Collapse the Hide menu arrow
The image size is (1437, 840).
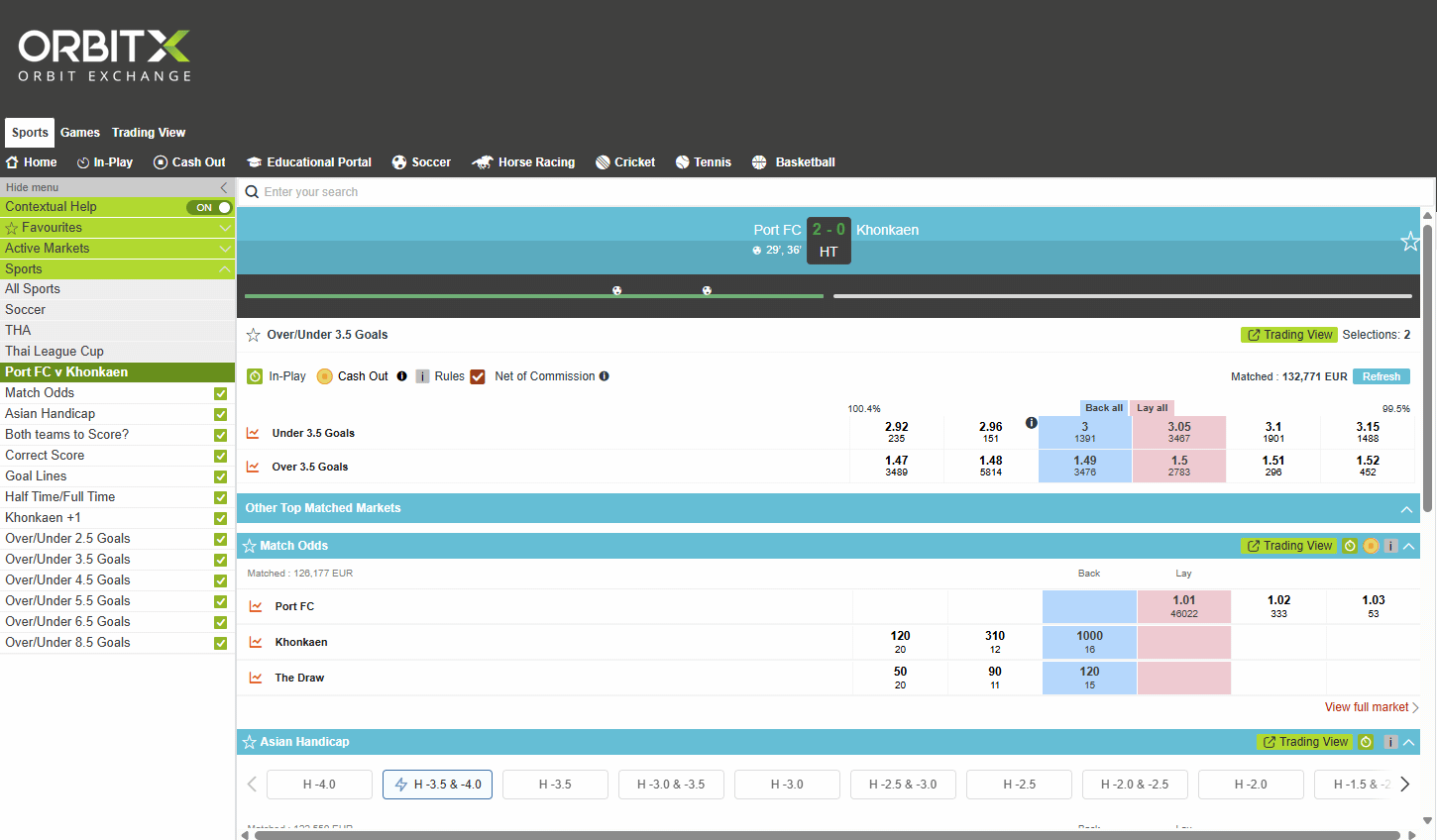(x=224, y=187)
